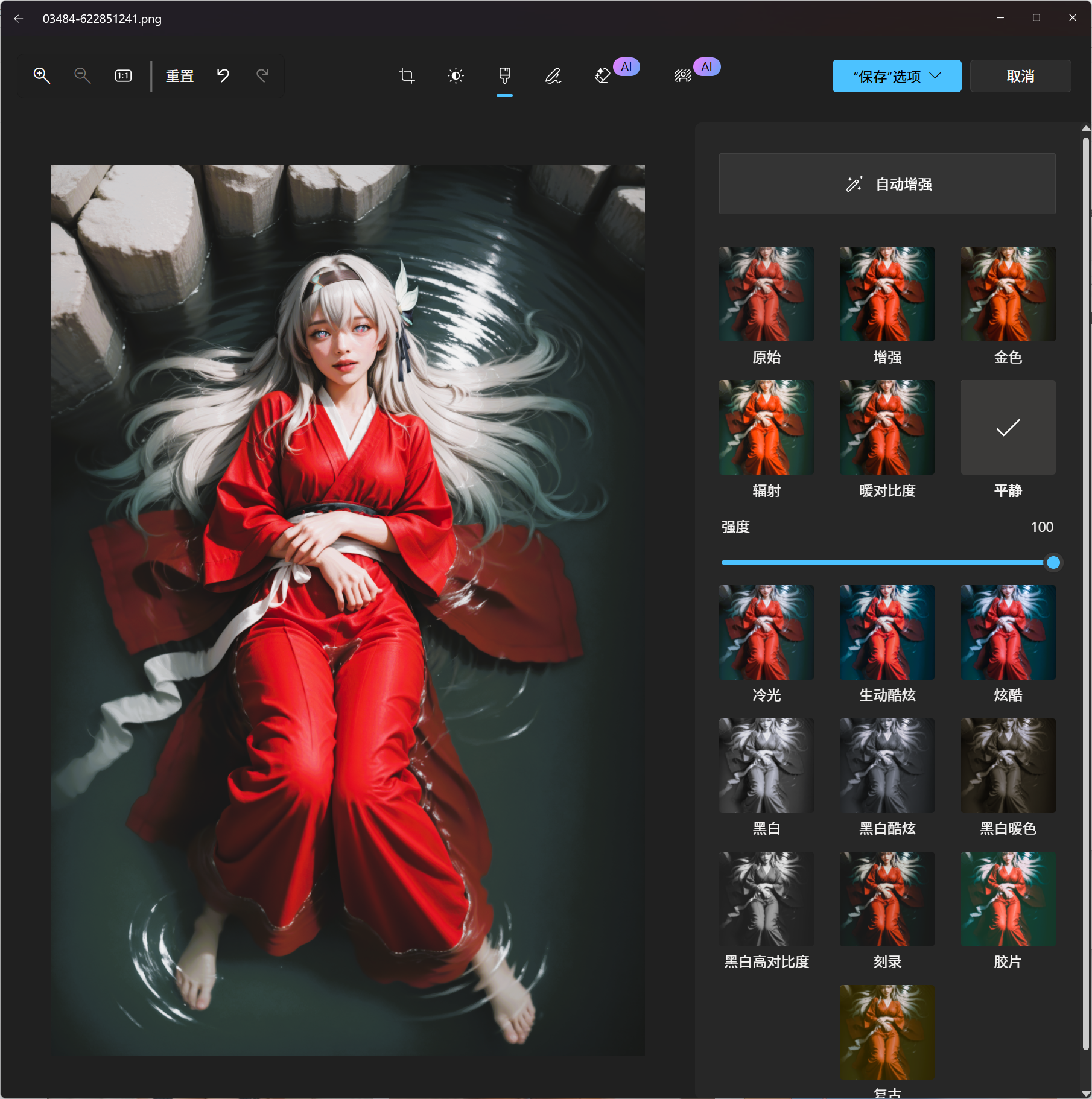The image size is (1092, 1099).
Task: Apply 自动增强 auto enhance
Action: (x=887, y=184)
